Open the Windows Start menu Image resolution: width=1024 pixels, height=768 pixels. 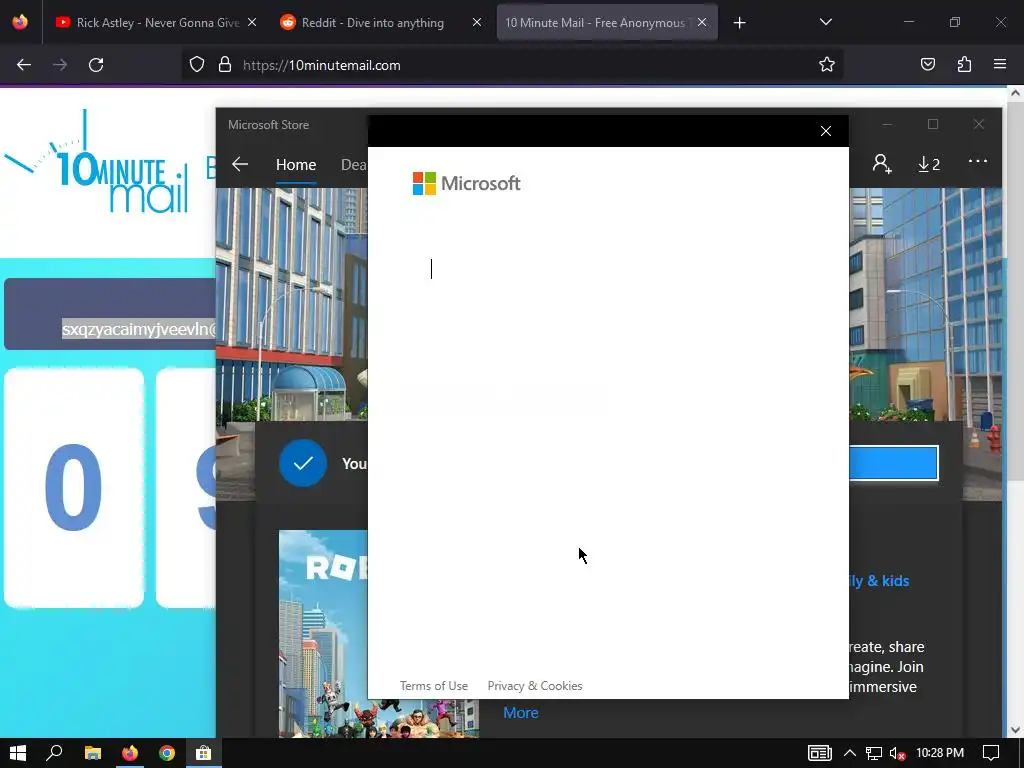tap(18, 753)
